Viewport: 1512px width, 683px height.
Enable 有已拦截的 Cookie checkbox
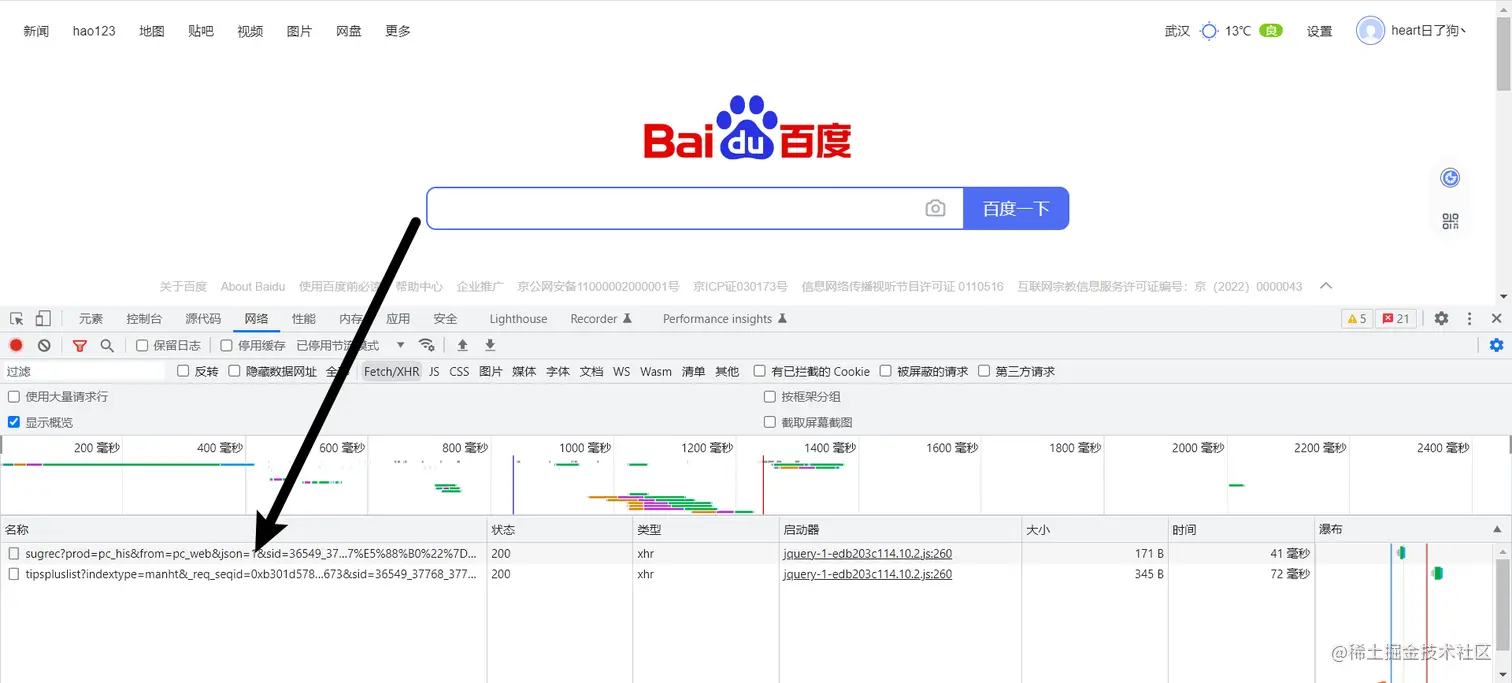tap(760, 371)
